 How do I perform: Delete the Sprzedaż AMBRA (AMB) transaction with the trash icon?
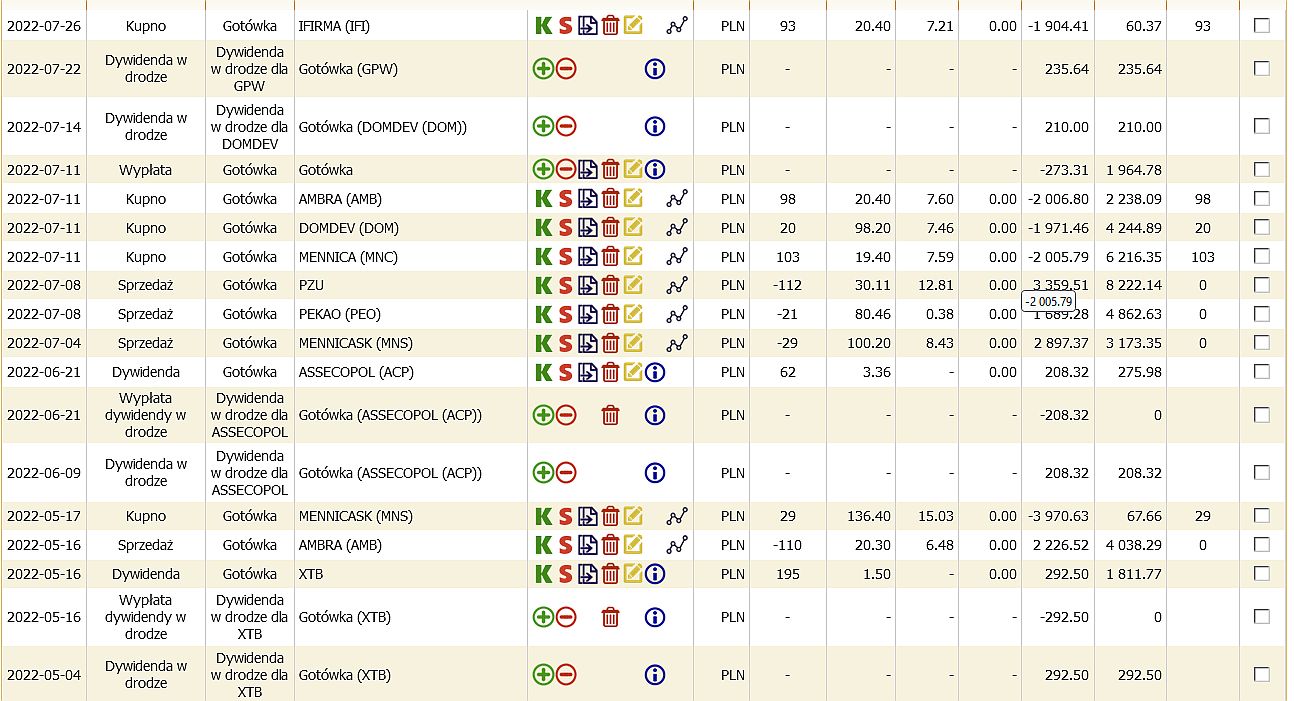coord(610,546)
